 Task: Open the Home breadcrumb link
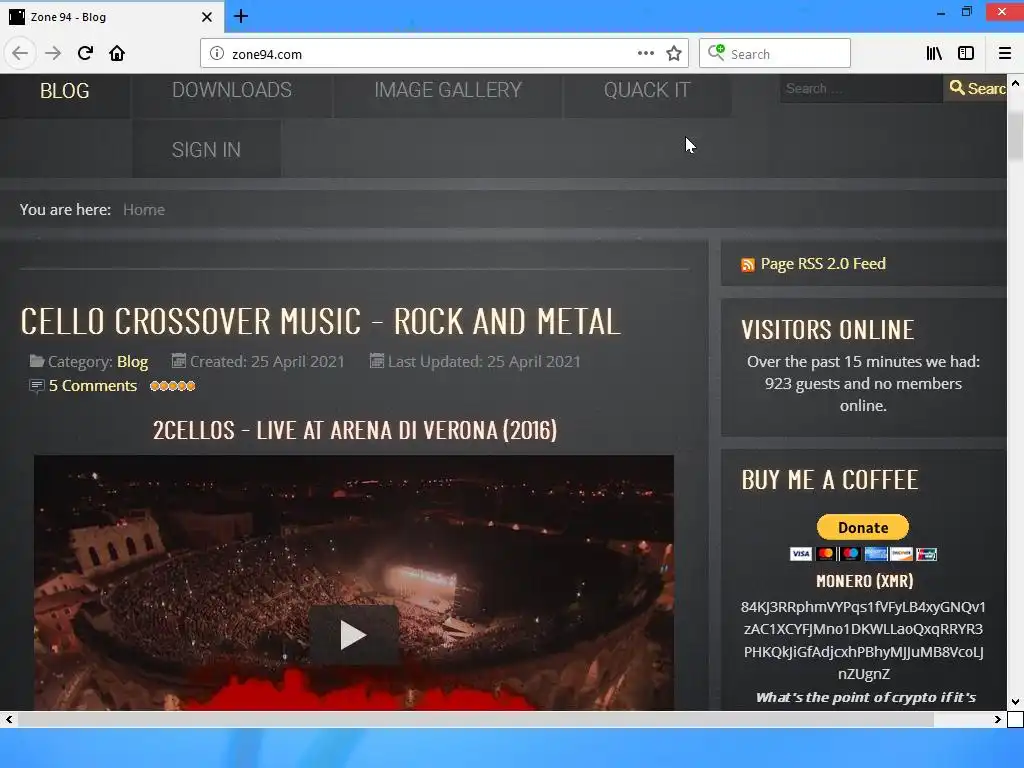click(x=144, y=210)
